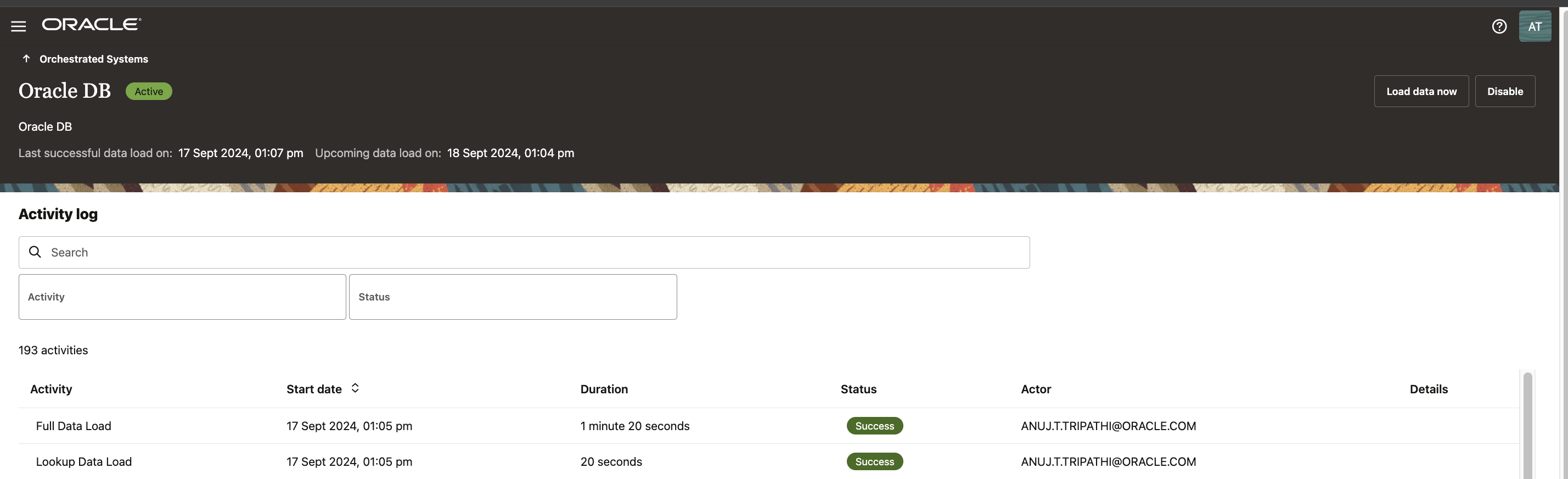Open the AT user profile avatar
1568x479 pixels.
click(1535, 26)
